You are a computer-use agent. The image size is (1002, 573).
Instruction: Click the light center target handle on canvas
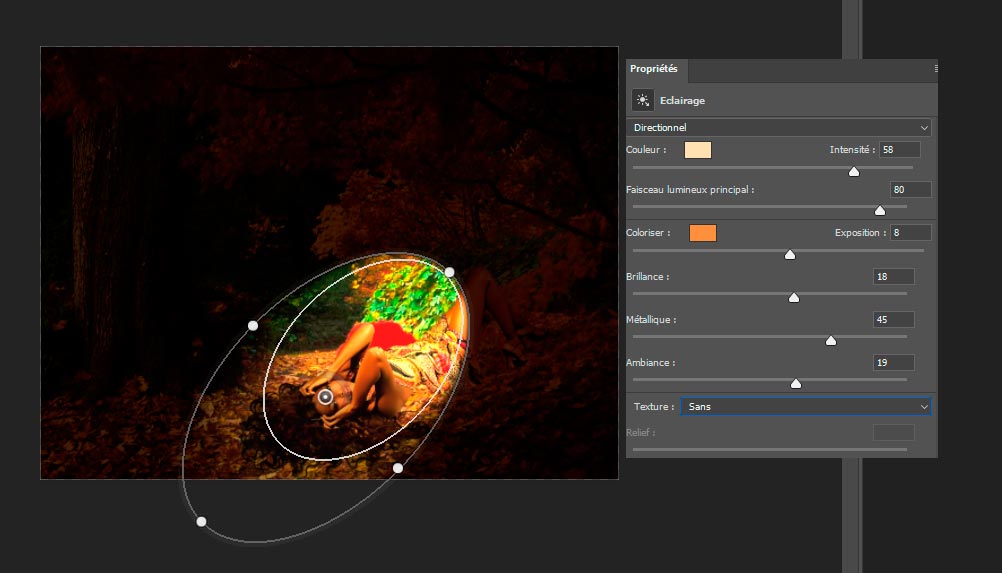[325, 397]
